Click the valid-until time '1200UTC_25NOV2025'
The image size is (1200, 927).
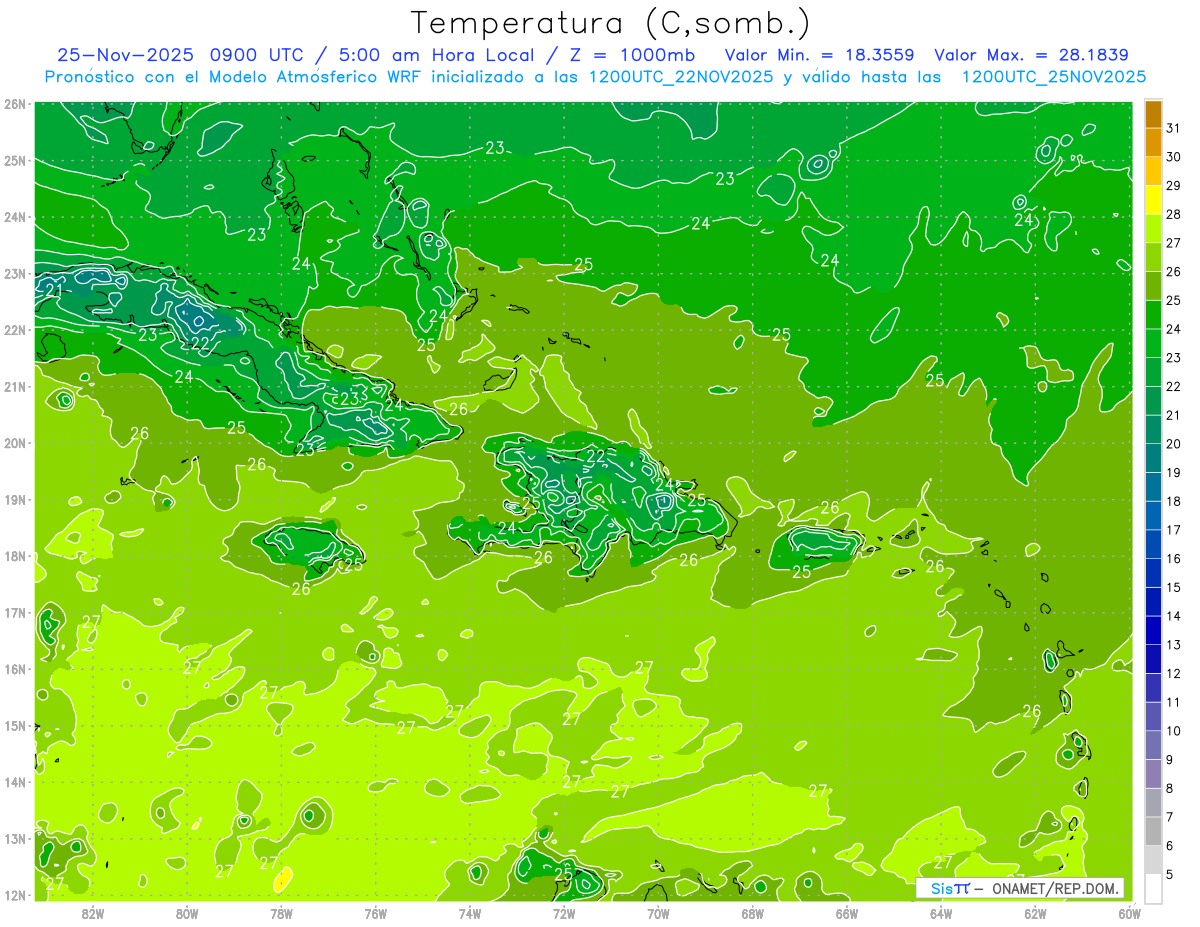point(1053,77)
